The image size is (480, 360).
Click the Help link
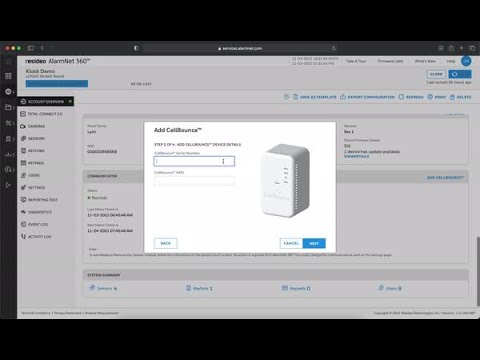[x=451, y=61]
